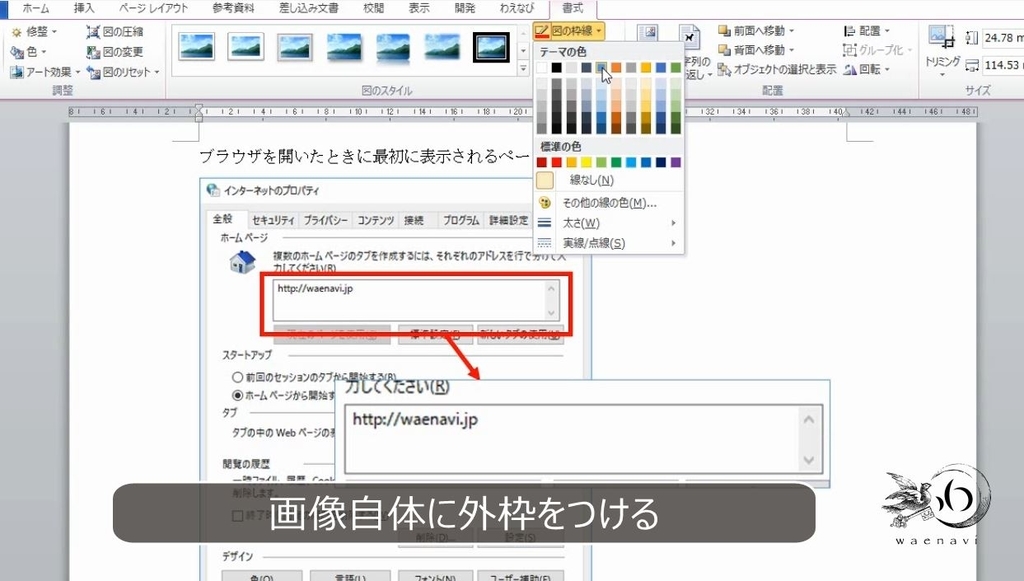The height and width of the screenshot is (581, 1024).
Task: Apply the seventh picture style with black double frame
Action: pos(491,47)
